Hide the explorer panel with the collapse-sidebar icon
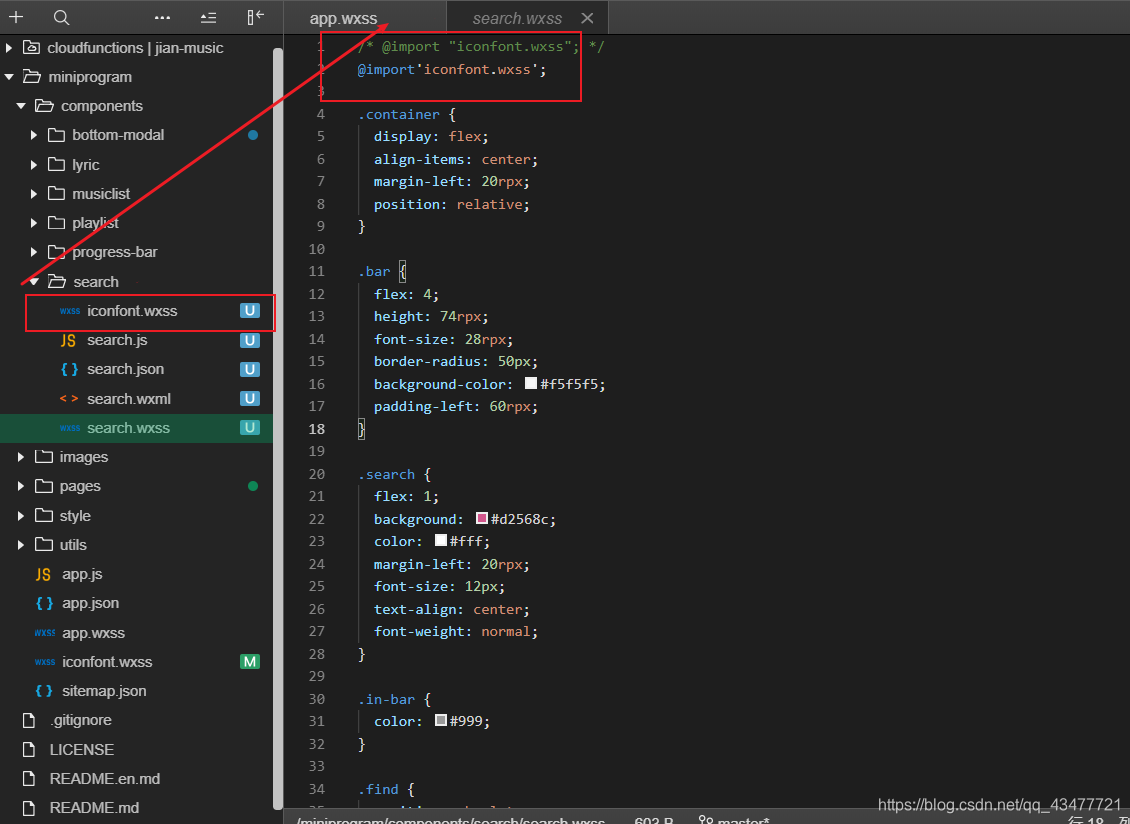The width and height of the screenshot is (1130, 824). point(255,17)
